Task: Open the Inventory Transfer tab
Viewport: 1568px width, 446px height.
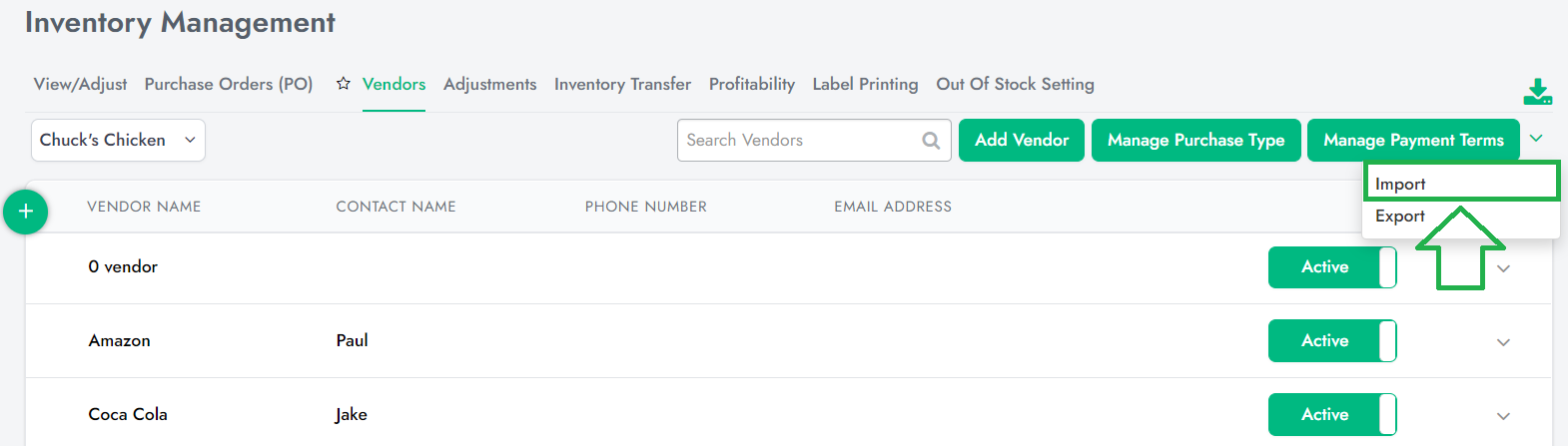Action: 622,85
